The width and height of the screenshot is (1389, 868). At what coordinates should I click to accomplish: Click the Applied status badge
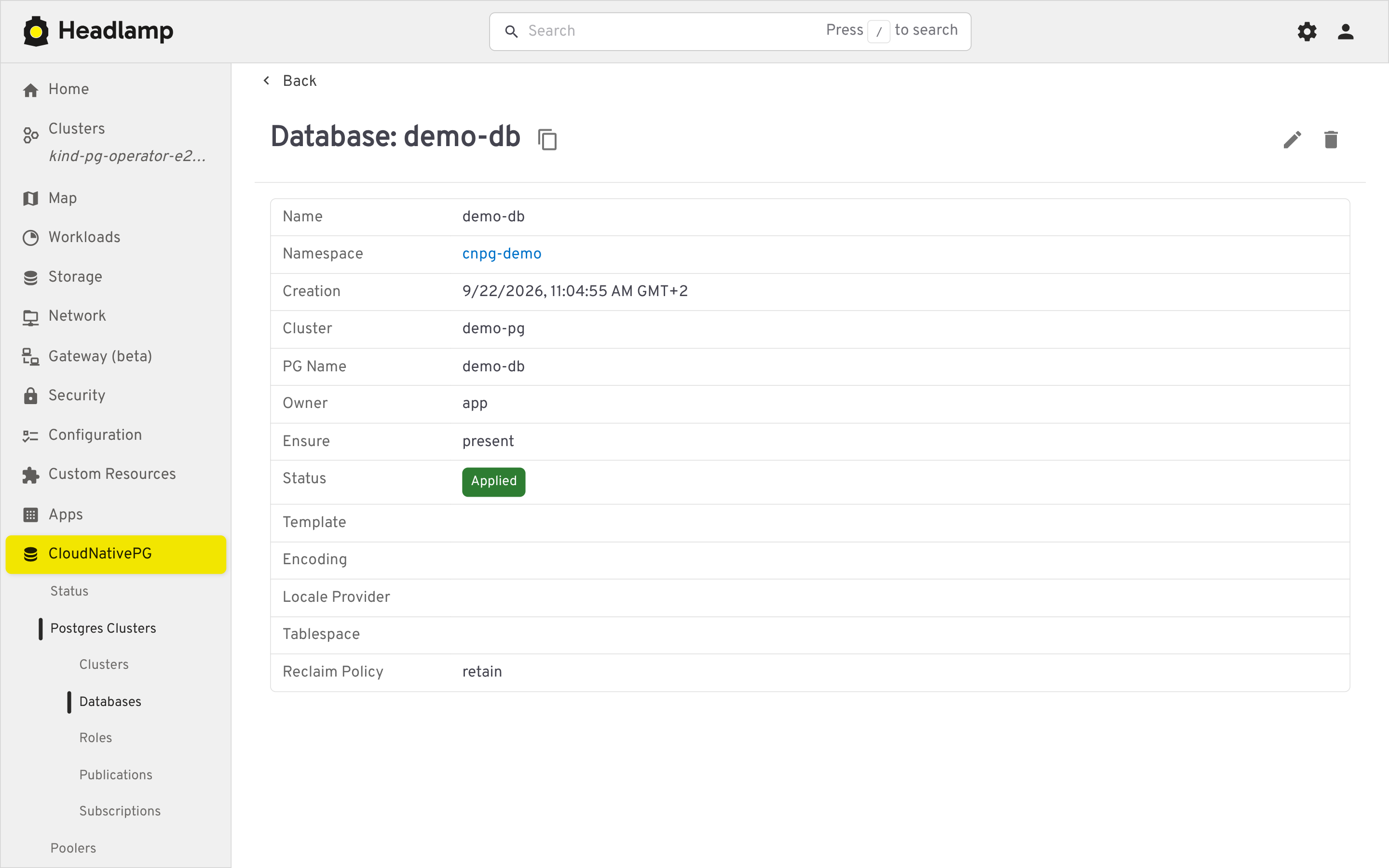pos(493,481)
